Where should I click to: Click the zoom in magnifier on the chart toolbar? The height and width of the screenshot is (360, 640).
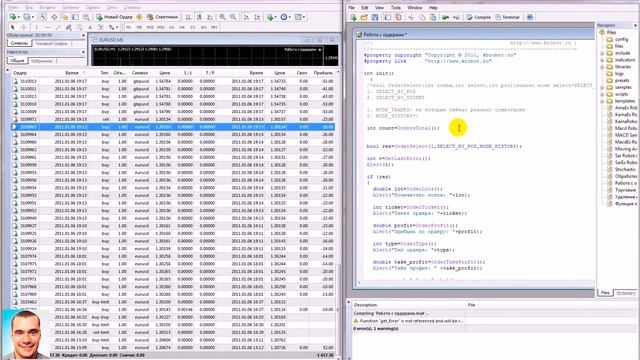[x=222, y=17]
